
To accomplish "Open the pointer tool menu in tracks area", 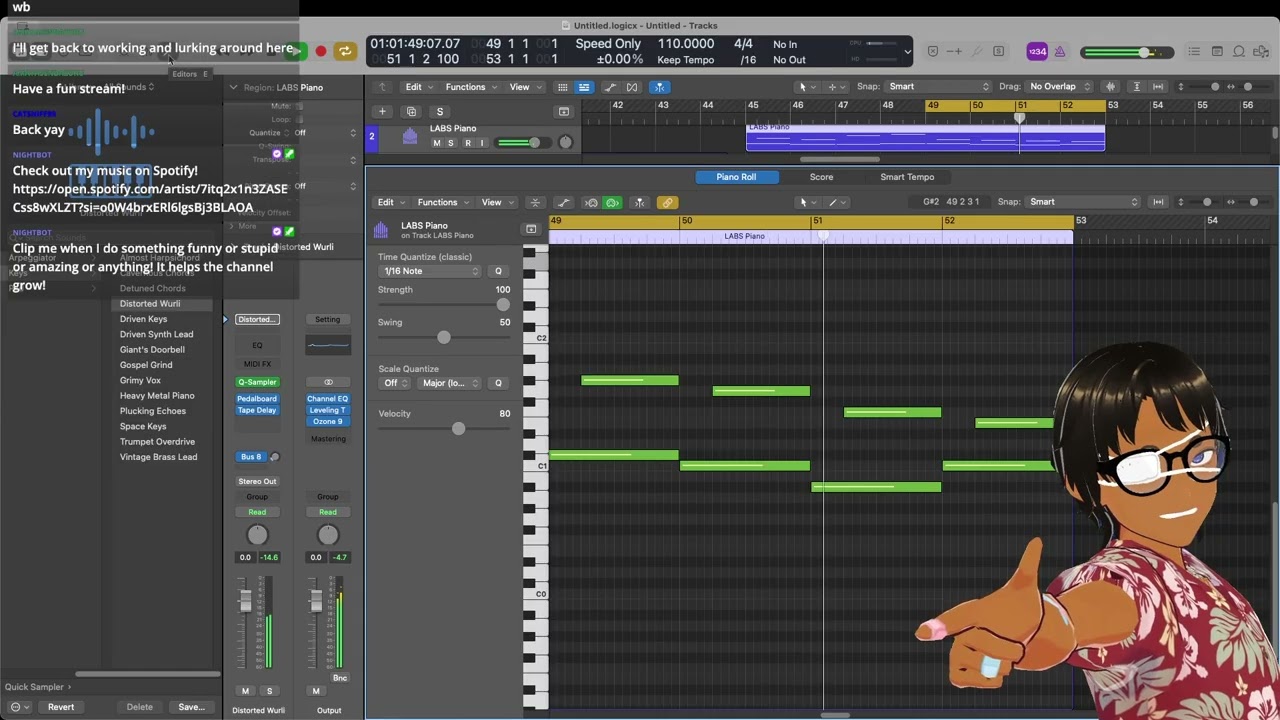I will 805,87.
